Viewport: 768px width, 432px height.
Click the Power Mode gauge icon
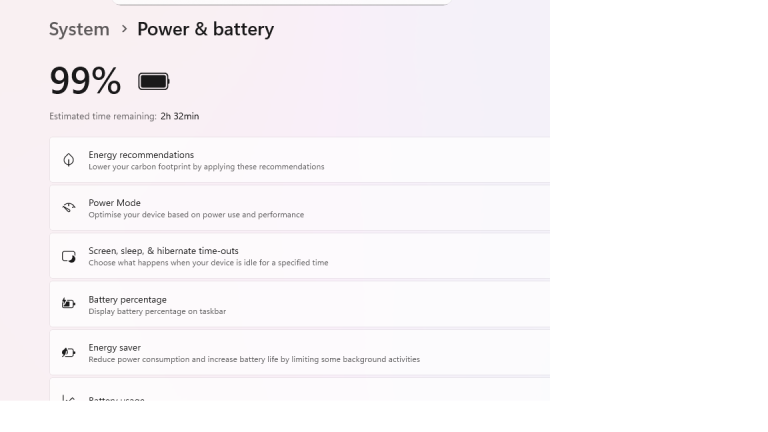pos(69,208)
